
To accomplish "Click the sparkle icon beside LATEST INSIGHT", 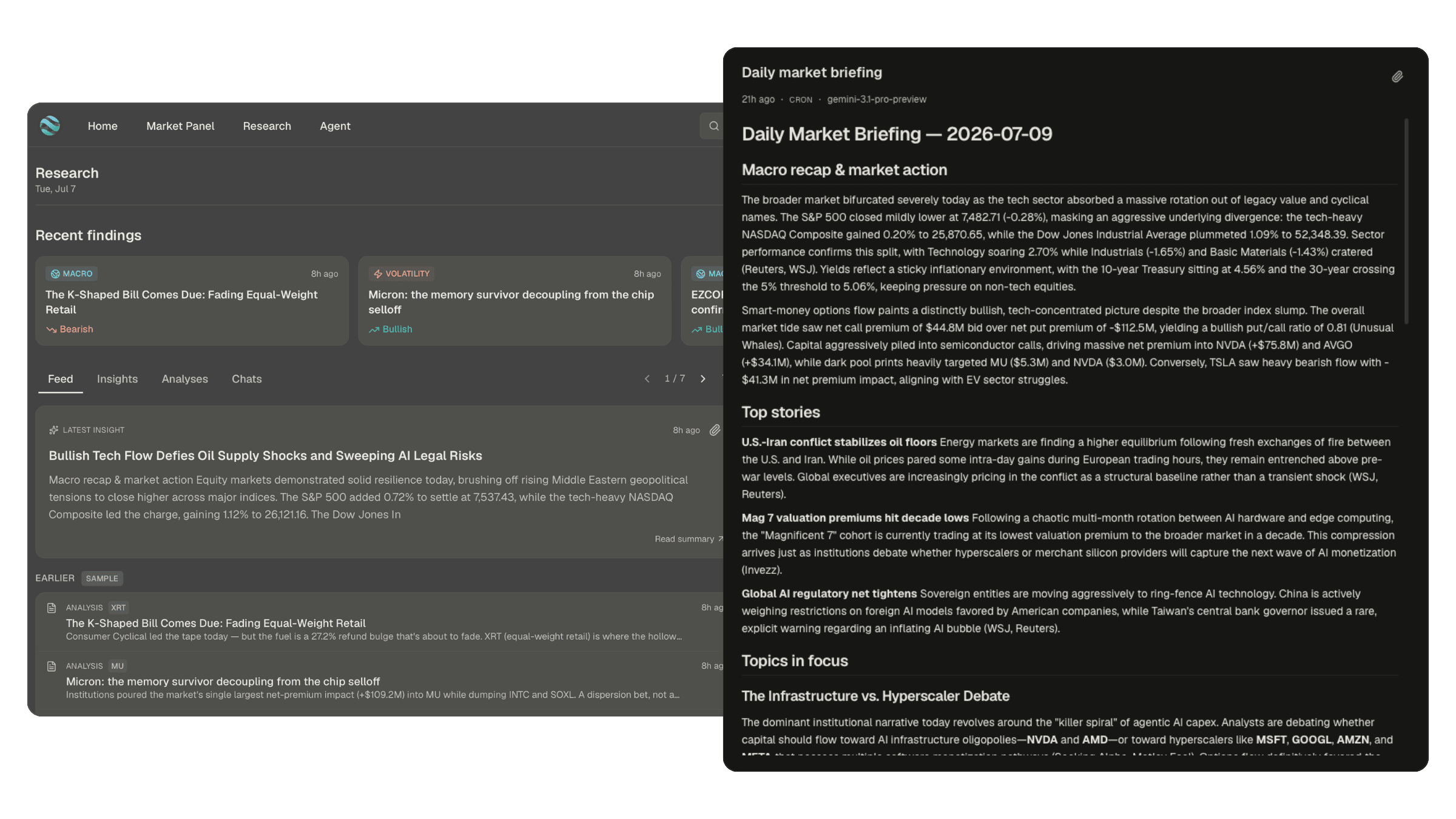I will (53, 430).
